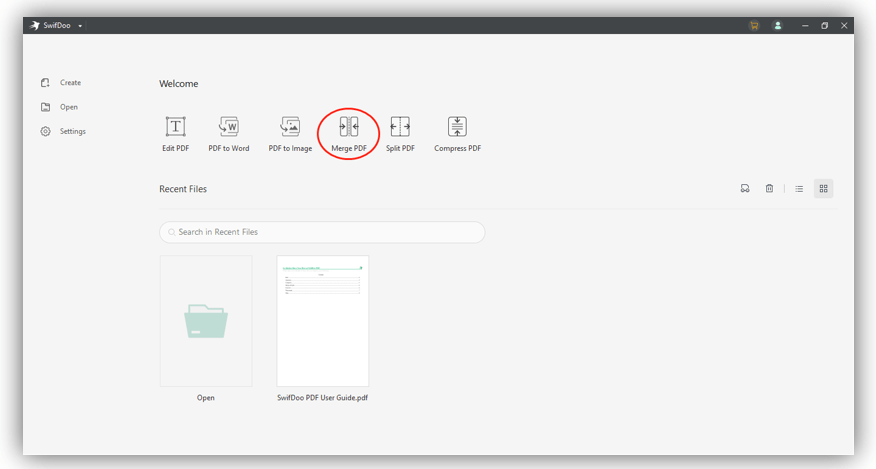Expand the SwifDoo title dropdown arrow
The height and width of the screenshot is (469, 876).
point(80,26)
